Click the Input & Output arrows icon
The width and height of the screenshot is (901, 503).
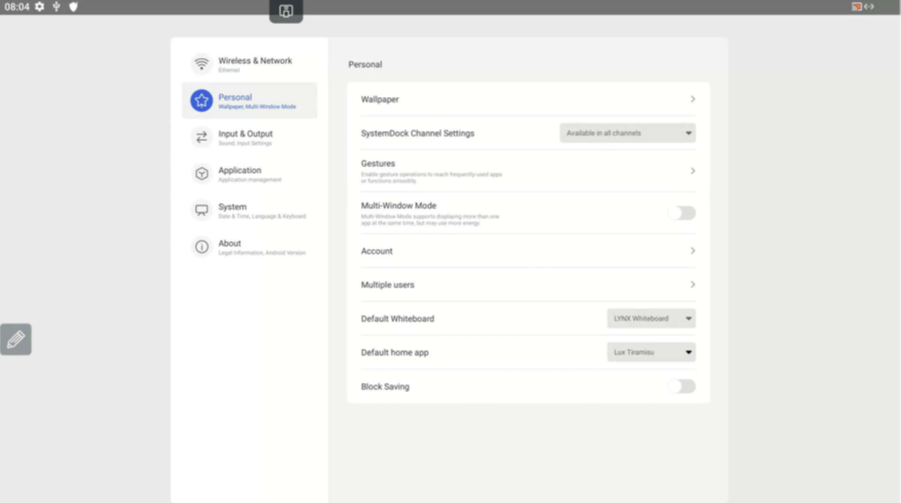pyautogui.click(x=202, y=137)
